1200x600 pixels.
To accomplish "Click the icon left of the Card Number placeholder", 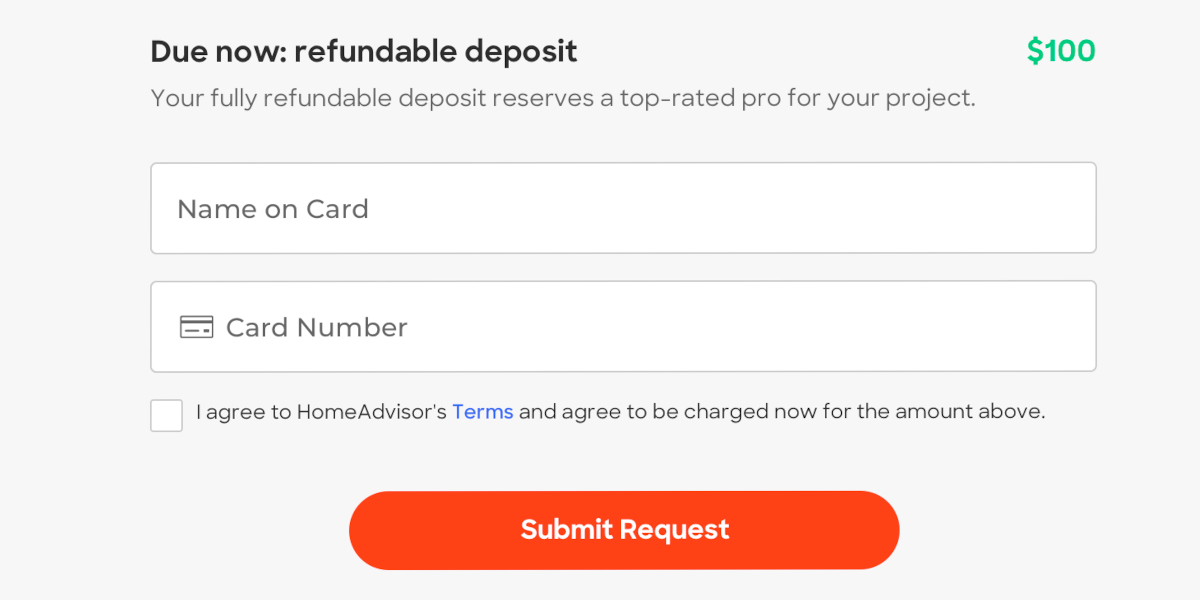I will click(x=197, y=326).
